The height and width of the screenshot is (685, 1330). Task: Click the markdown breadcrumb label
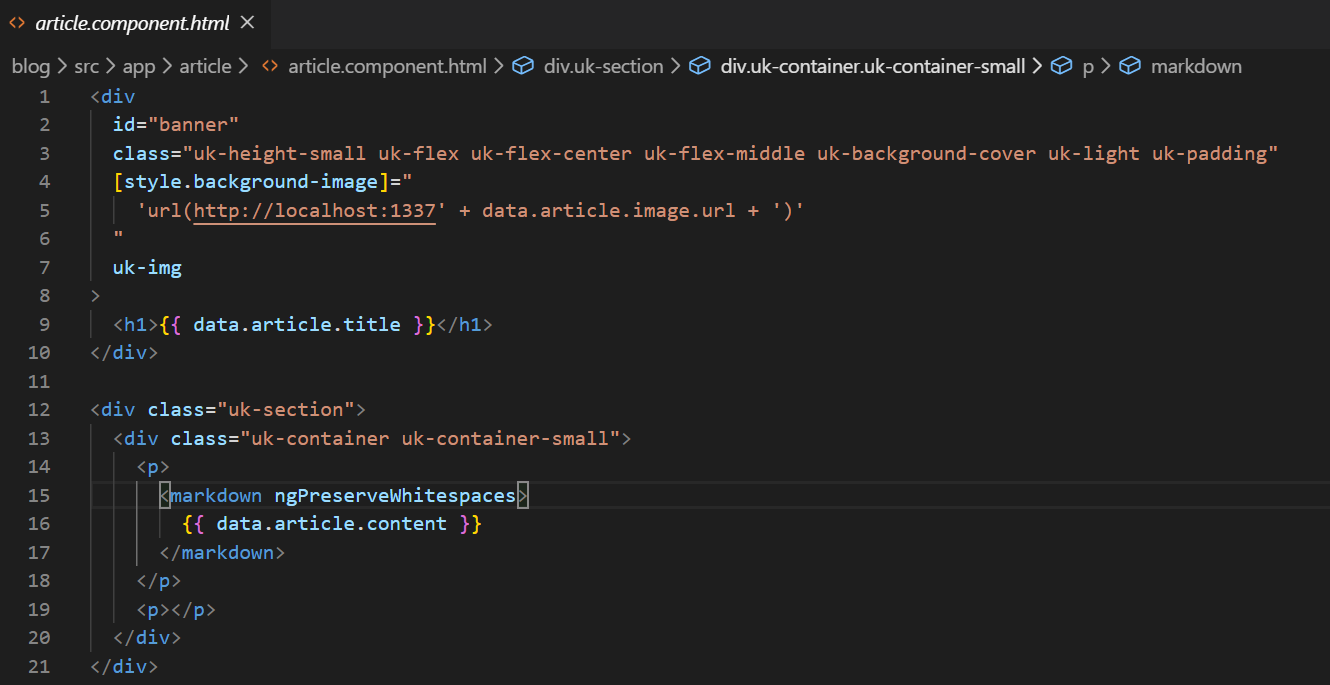pyautogui.click(x=1196, y=66)
